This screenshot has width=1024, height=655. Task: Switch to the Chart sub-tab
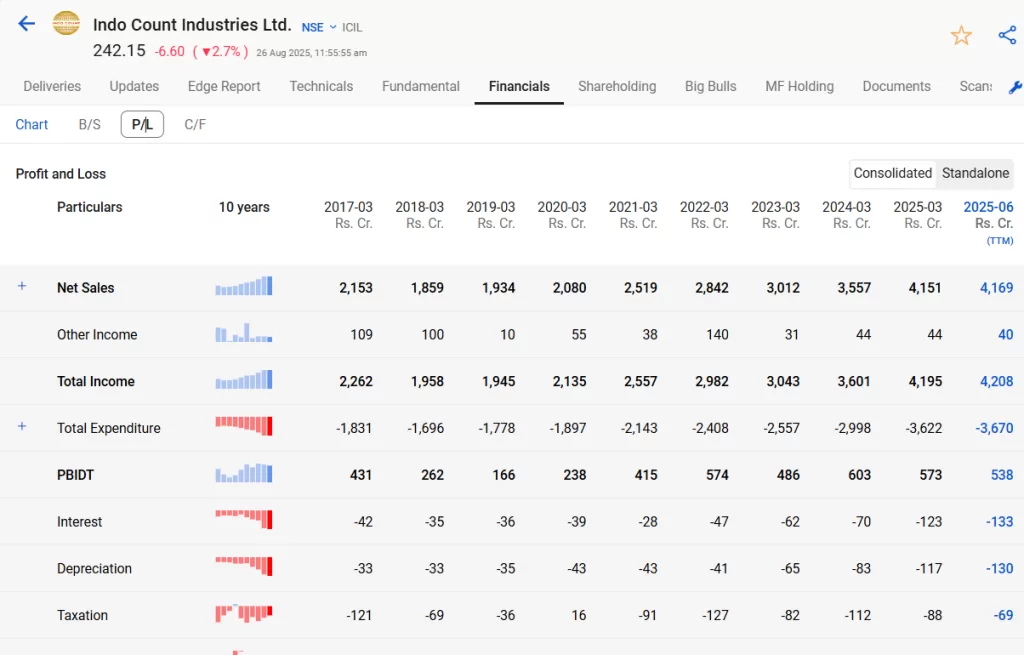[x=32, y=124]
